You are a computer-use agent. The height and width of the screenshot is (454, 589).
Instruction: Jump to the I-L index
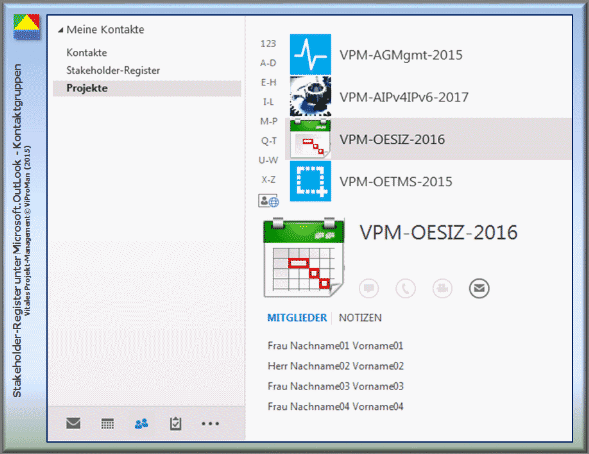[x=268, y=102]
